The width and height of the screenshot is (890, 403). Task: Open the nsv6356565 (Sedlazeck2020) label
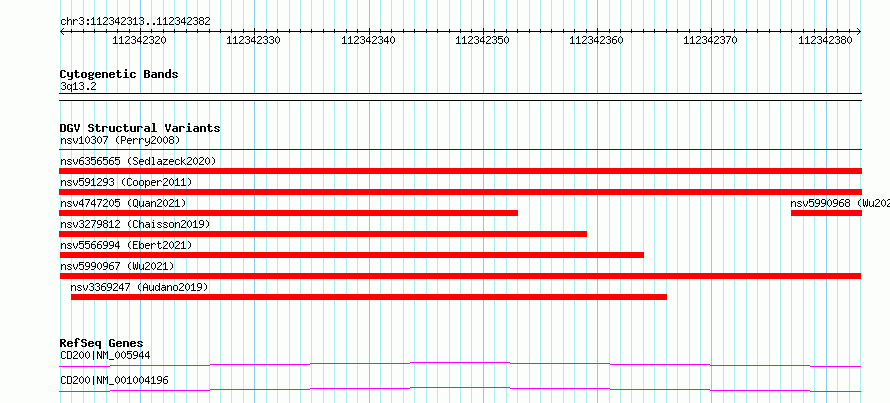[x=138, y=161]
